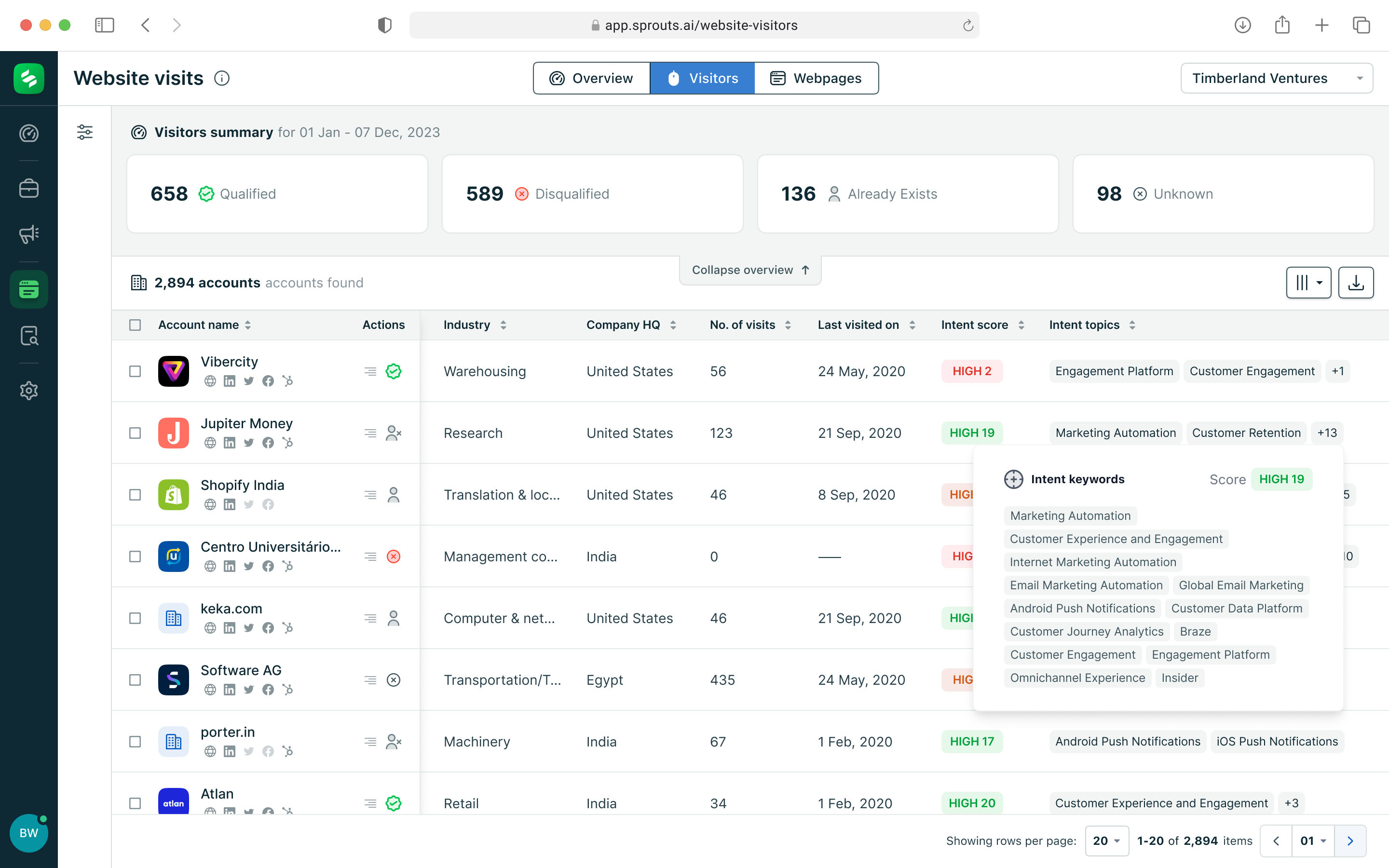Toggle checkbox for Jupiter Money row
This screenshot has height=868, width=1389.
click(x=135, y=433)
